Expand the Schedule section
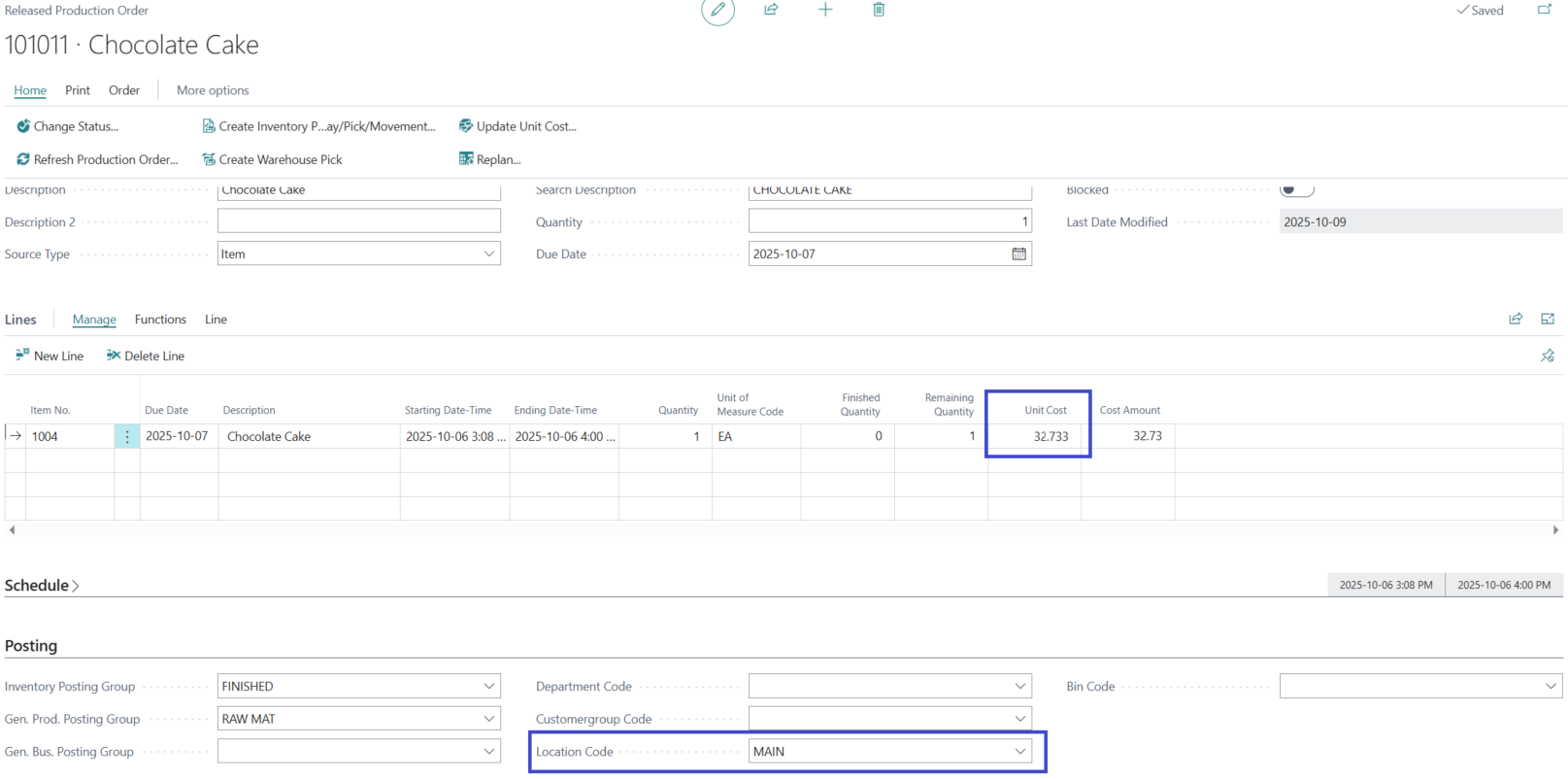Viewport: 1568px width, 779px height. pos(42,586)
